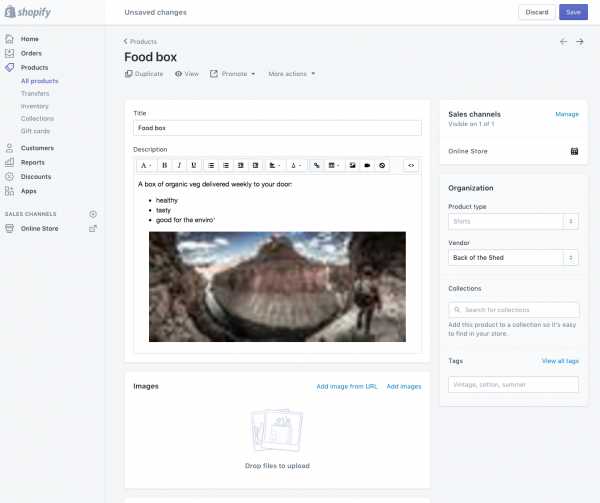Viewport: 600px width, 503px height.
Task: Click 'good for the enviro' bullet text
Action: pos(185,220)
